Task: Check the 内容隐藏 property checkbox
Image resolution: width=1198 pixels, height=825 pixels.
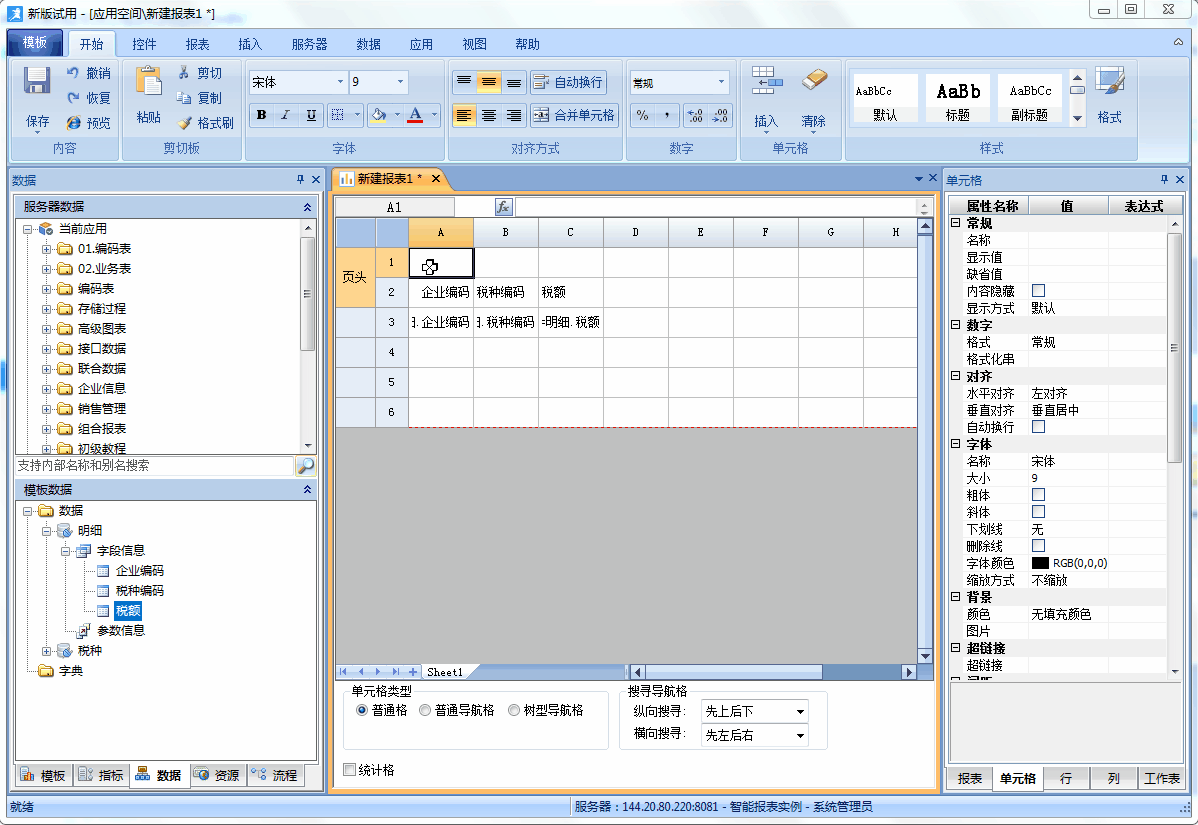Action: [x=1038, y=291]
